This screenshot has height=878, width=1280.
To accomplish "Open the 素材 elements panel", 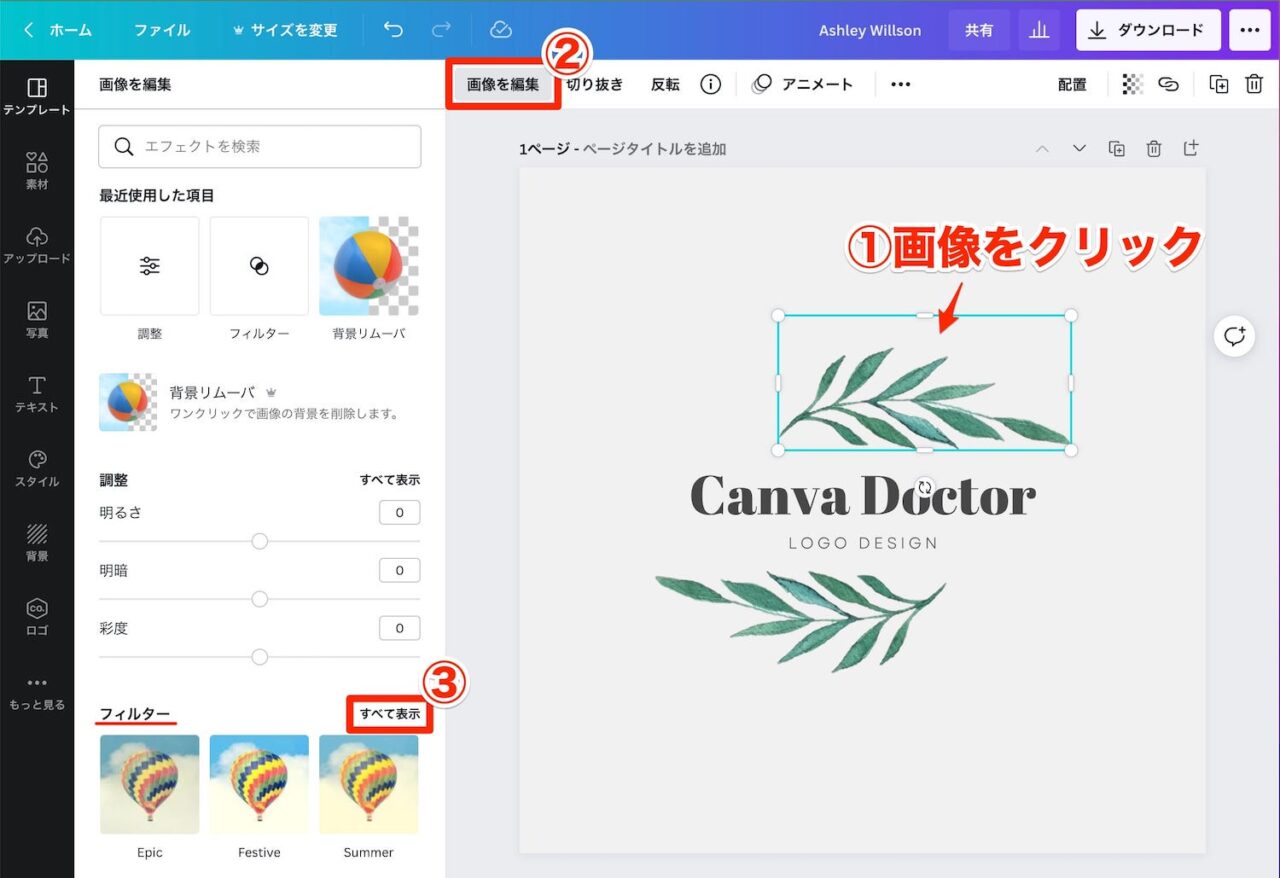I will [37, 171].
